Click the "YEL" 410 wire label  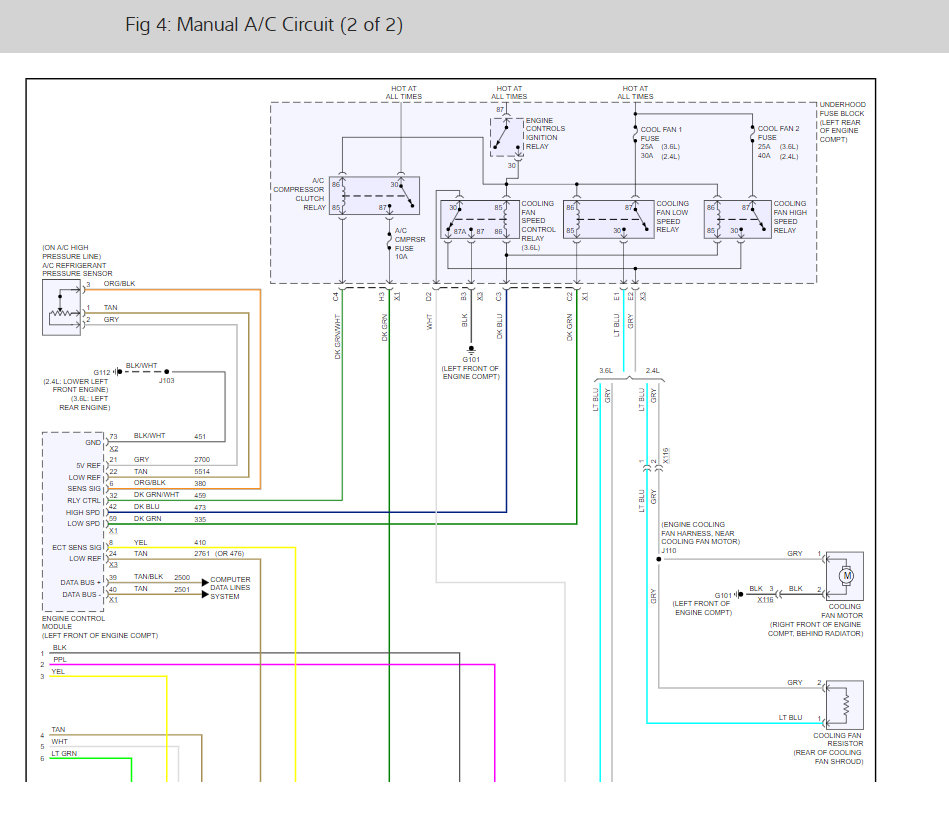tap(140, 542)
